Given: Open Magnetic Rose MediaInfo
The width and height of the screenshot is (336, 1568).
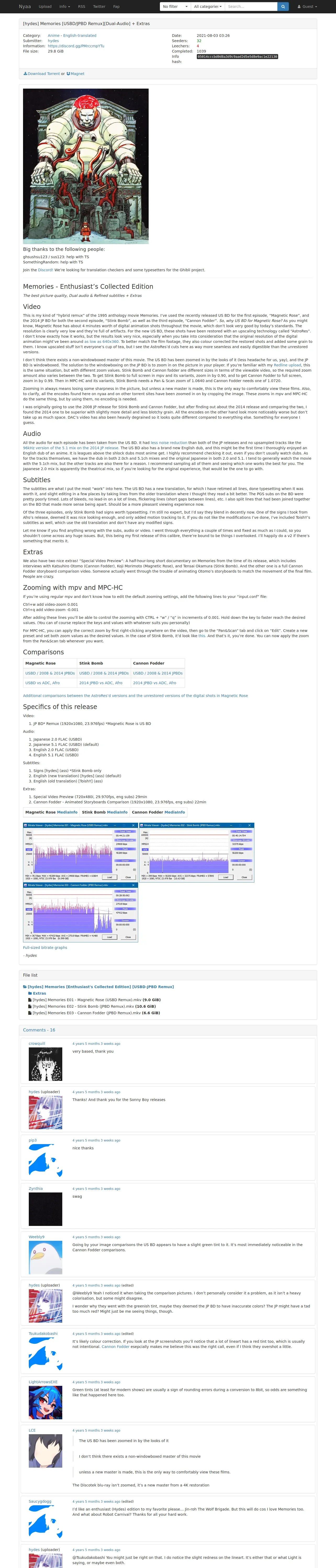Looking at the screenshot, I should coord(67,812).
